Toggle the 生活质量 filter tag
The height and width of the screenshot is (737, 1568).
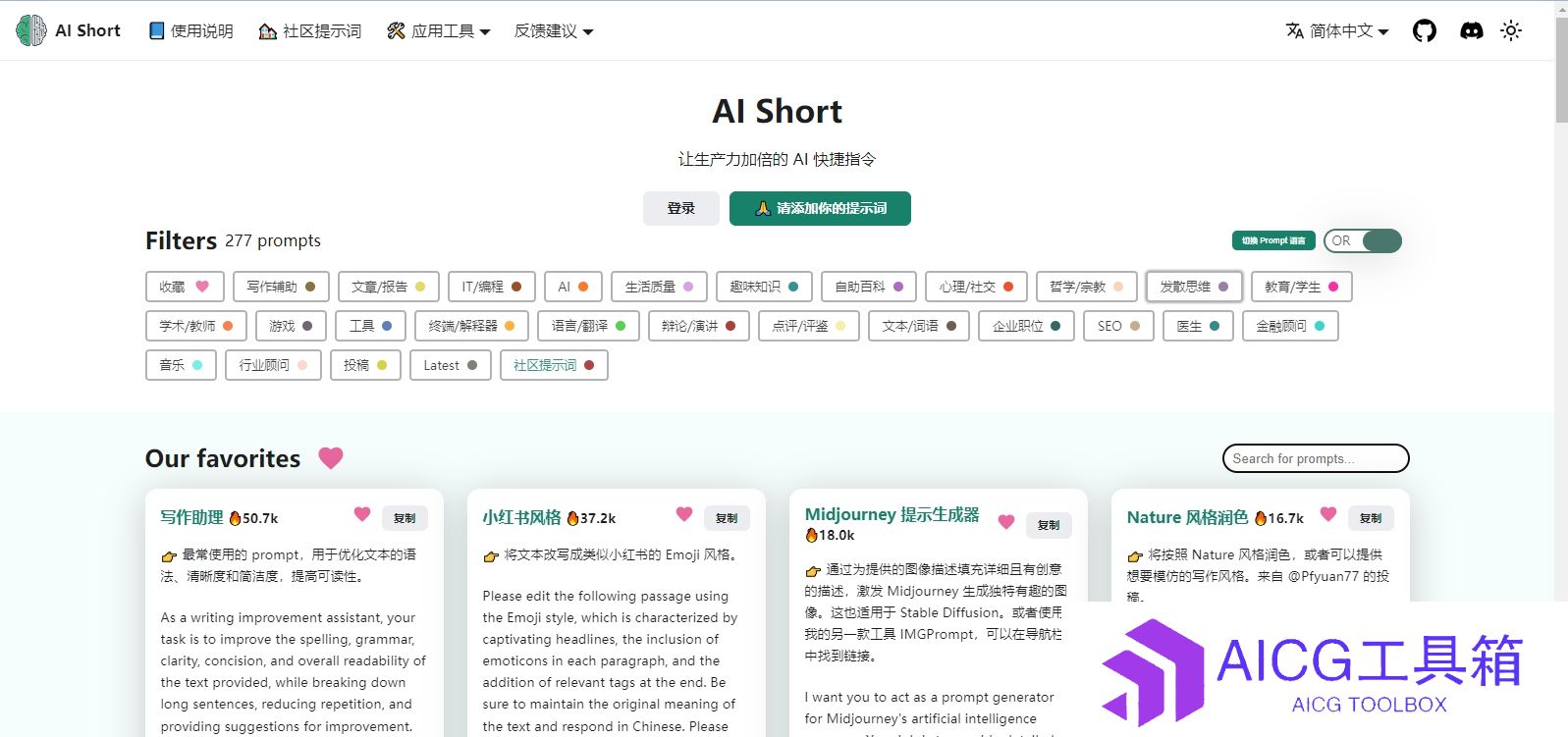[659, 287]
